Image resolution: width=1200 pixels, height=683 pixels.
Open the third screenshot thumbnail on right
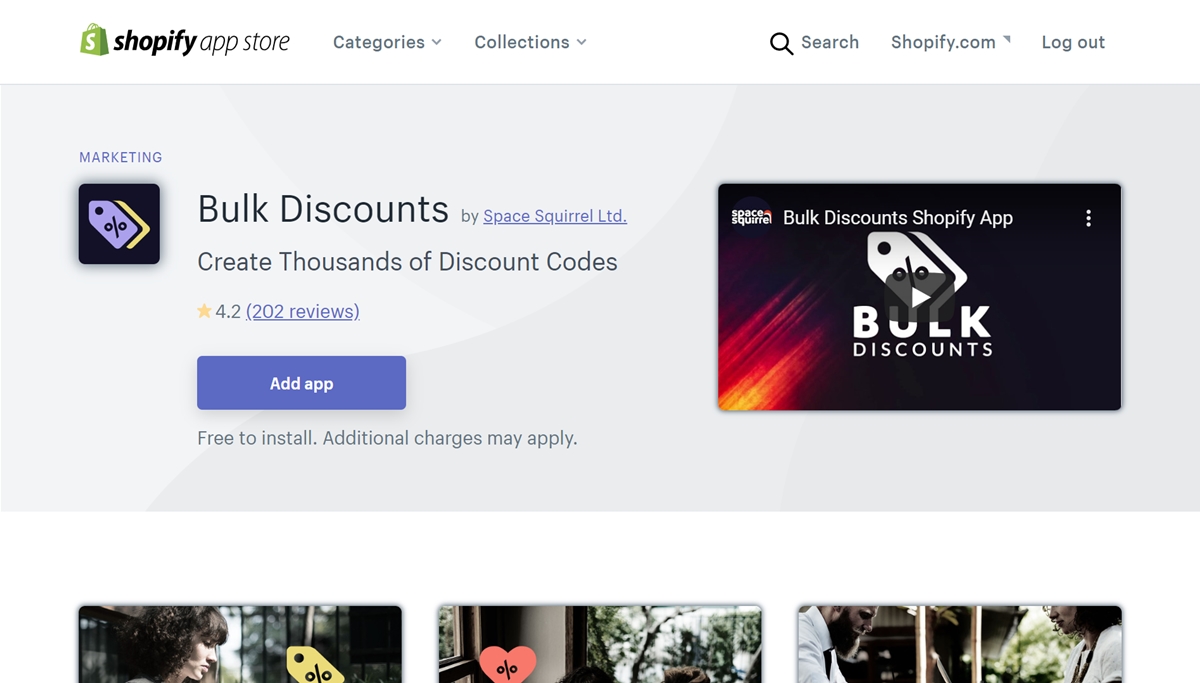tap(960, 644)
